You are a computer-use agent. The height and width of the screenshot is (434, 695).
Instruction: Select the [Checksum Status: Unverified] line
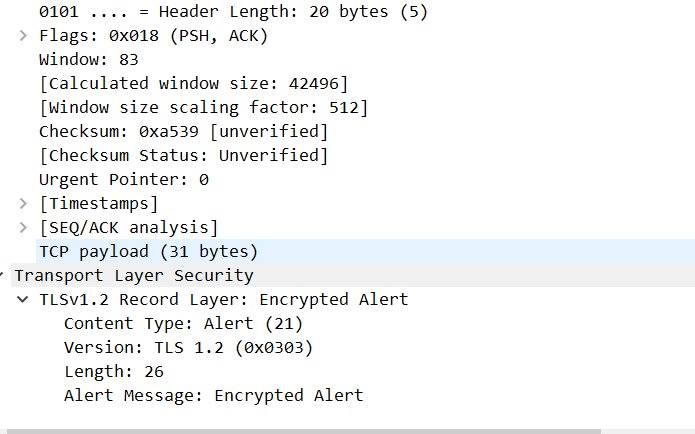click(184, 155)
